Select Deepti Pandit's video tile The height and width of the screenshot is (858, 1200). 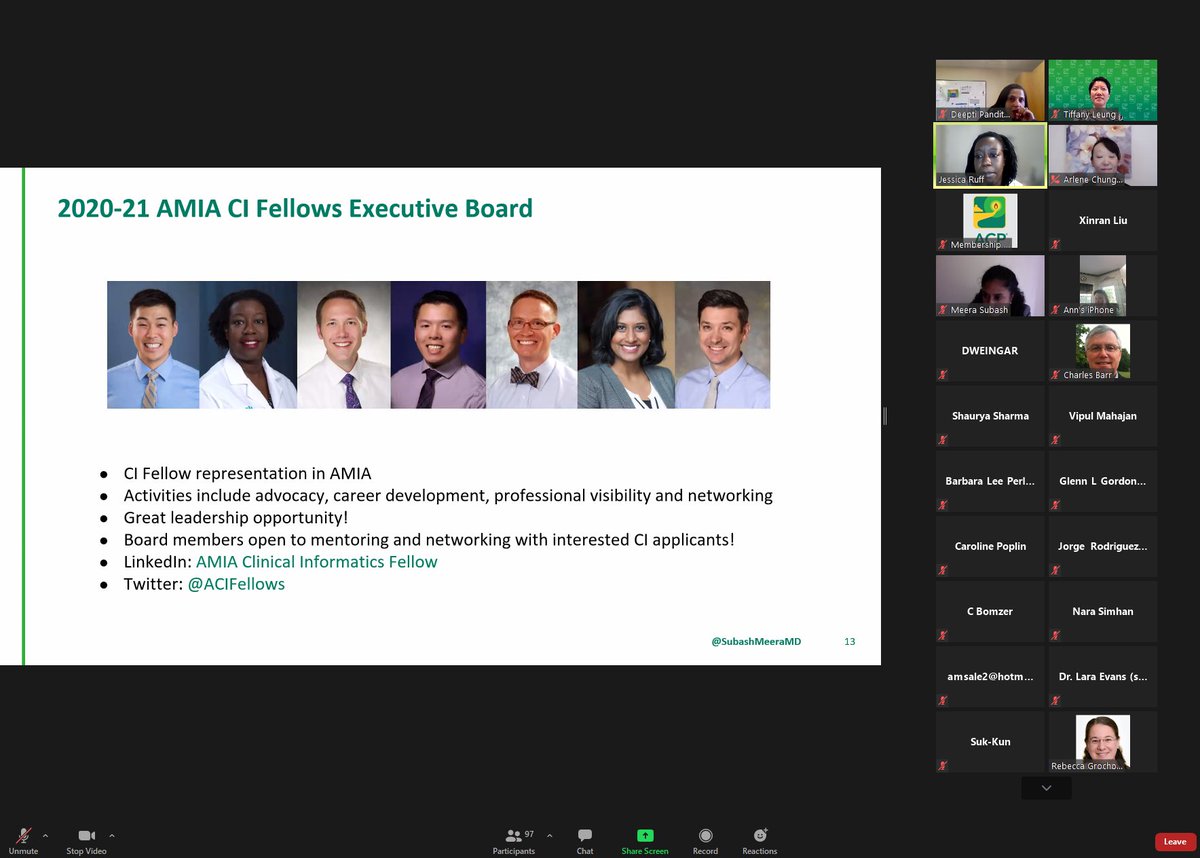point(990,90)
